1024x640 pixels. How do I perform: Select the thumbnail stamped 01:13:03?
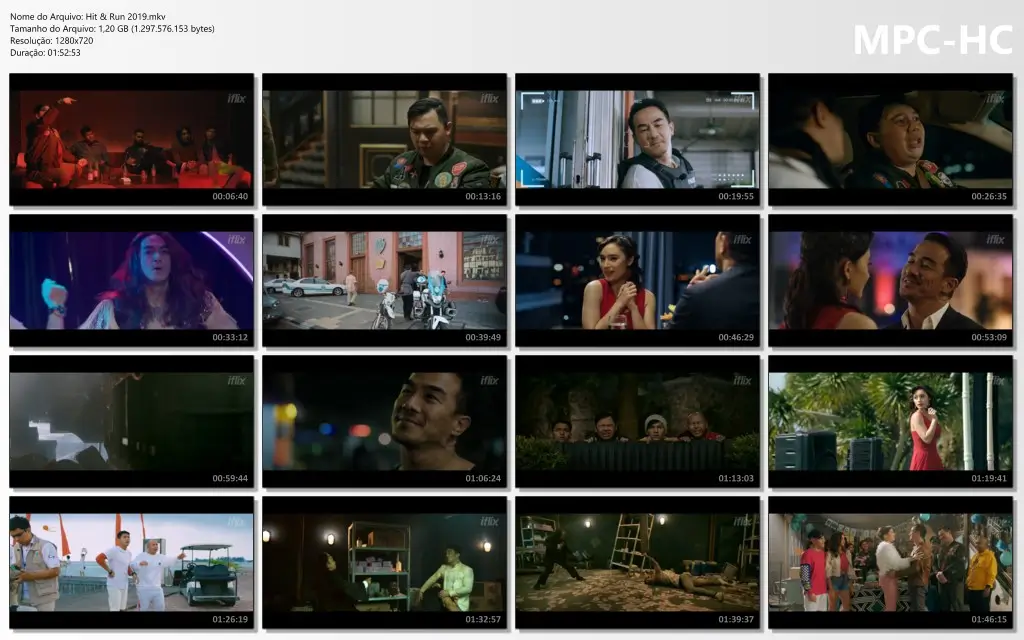637,421
